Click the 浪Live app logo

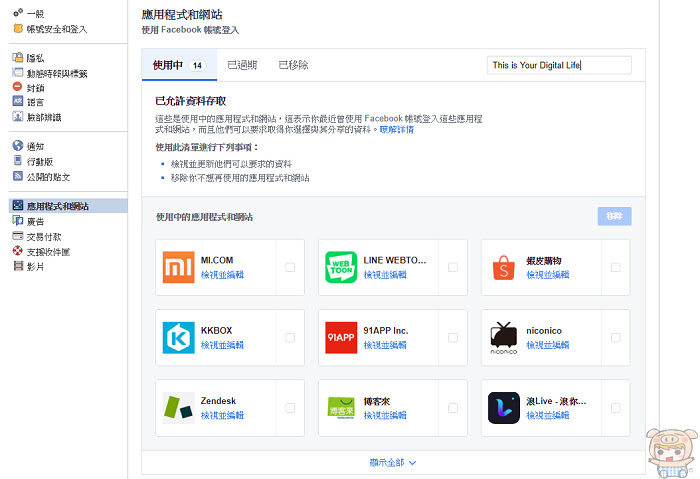pos(504,408)
